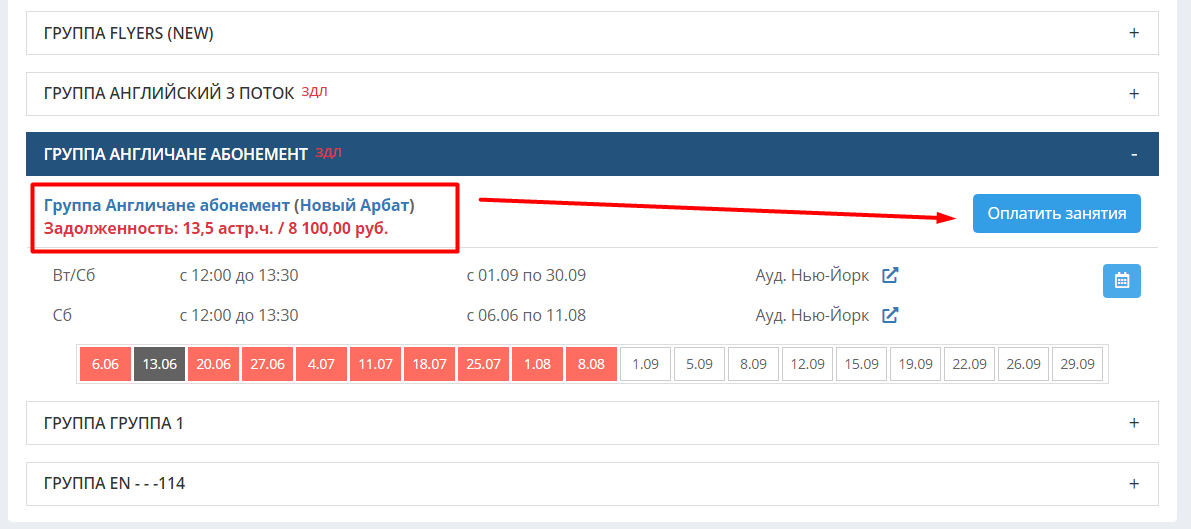Select lesson date 1.09
The width and height of the screenshot is (1191, 529).
(x=645, y=364)
